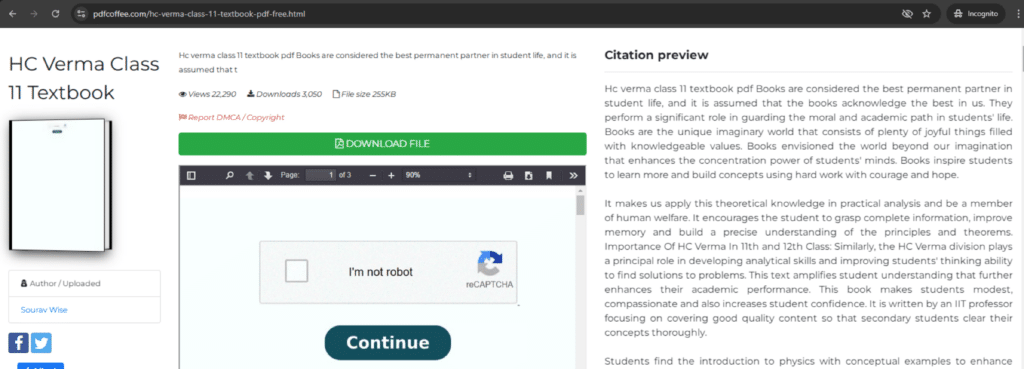Click the File size 255KB text

coord(364,94)
